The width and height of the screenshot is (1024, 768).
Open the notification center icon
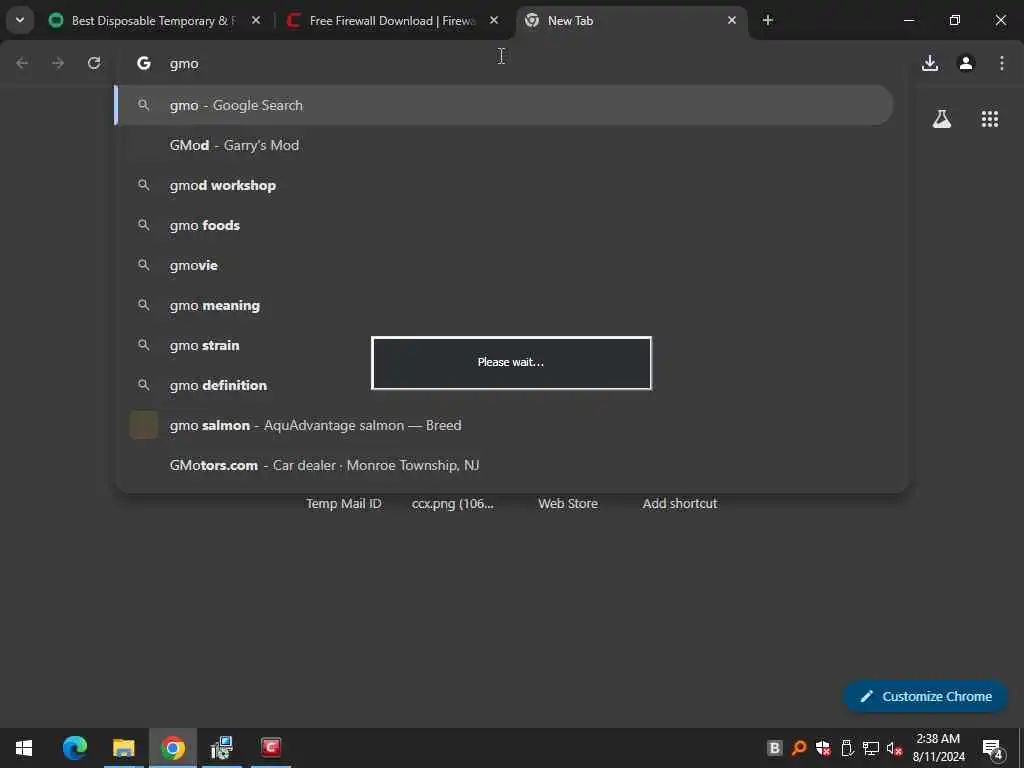coord(993,749)
